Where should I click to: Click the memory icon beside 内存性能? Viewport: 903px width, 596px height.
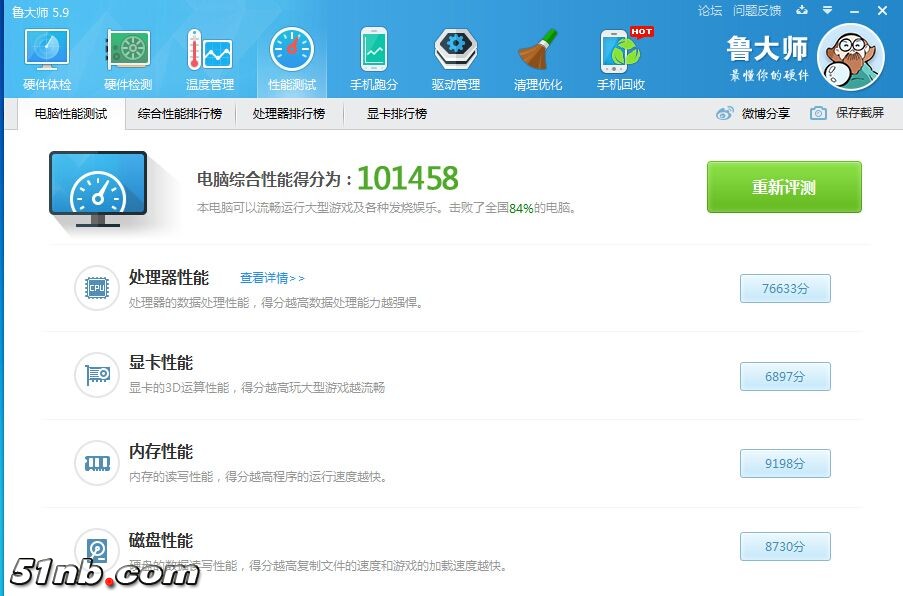97,462
